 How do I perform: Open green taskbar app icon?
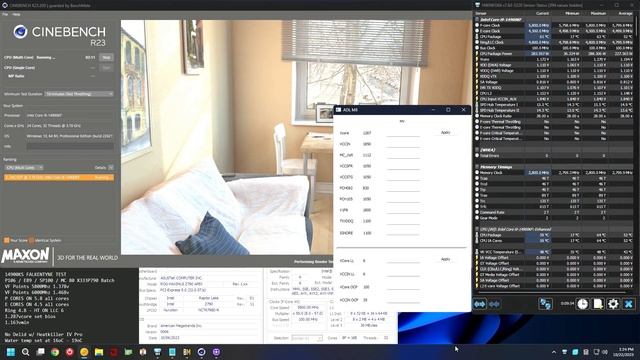coord(128,352)
